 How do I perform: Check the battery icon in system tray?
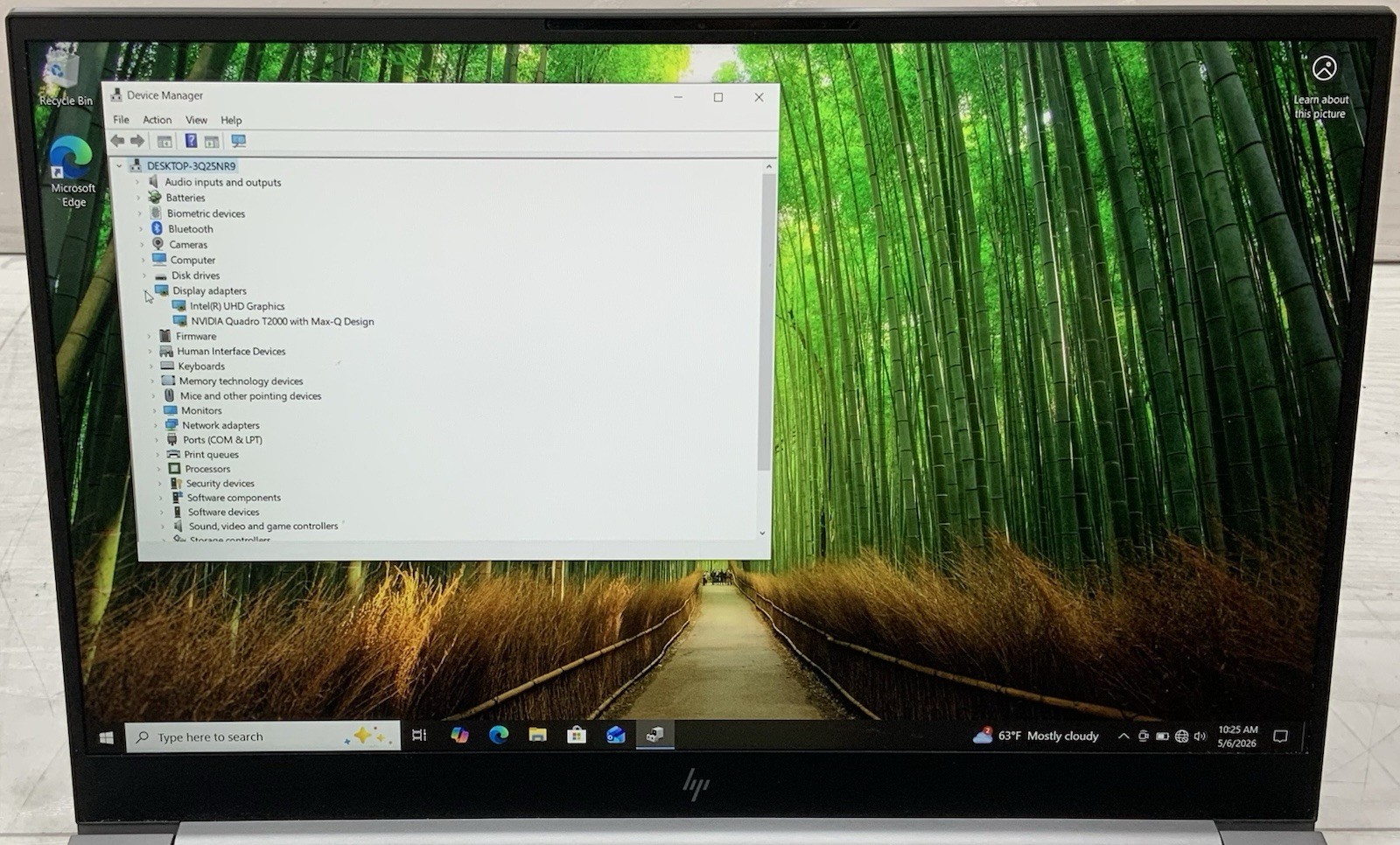click(x=1162, y=737)
